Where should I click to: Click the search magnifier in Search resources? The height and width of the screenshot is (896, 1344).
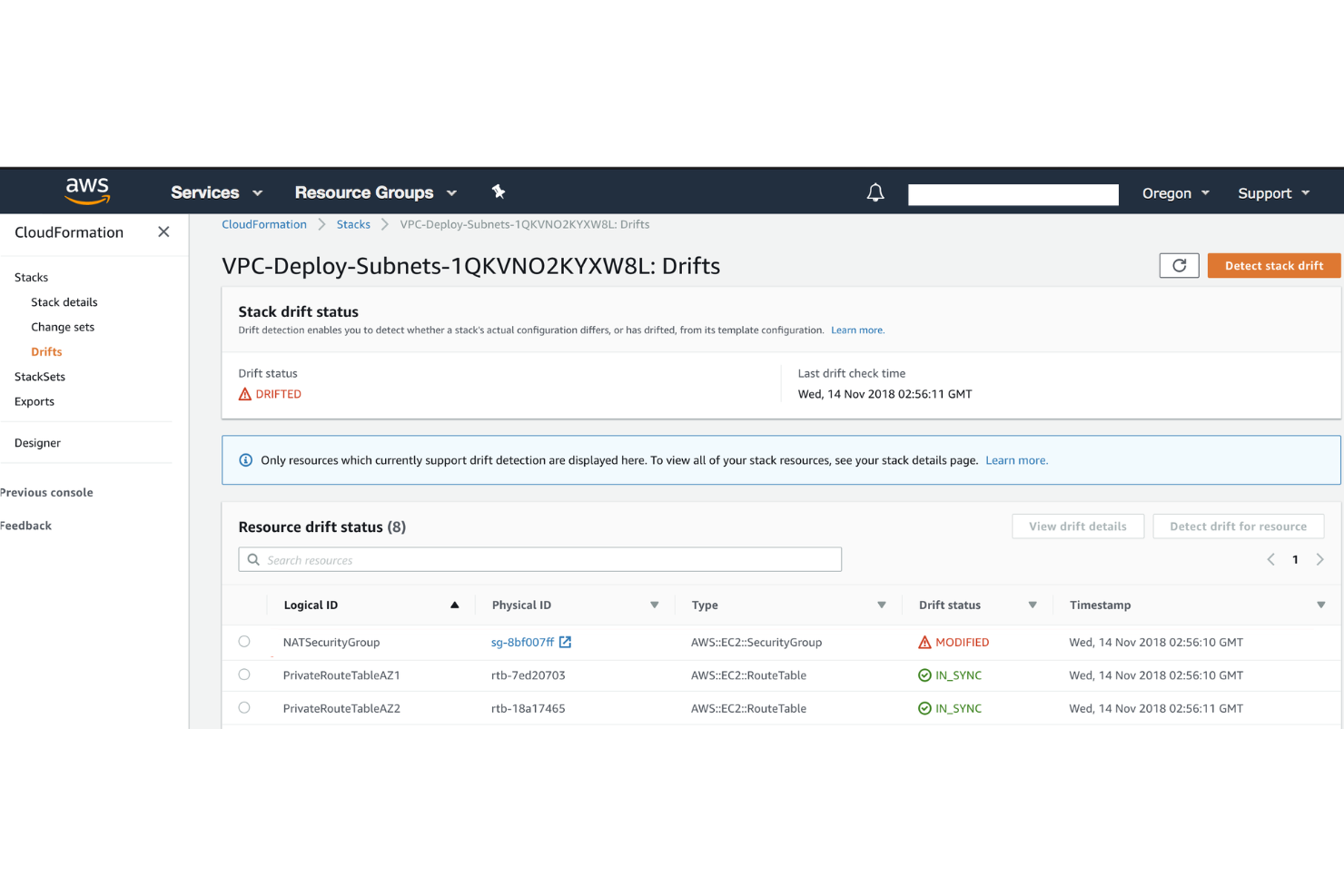coord(253,559)
